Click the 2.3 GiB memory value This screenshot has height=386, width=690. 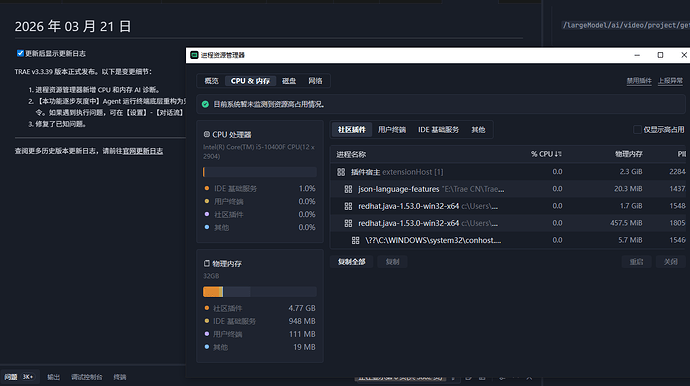click(631, 172)
